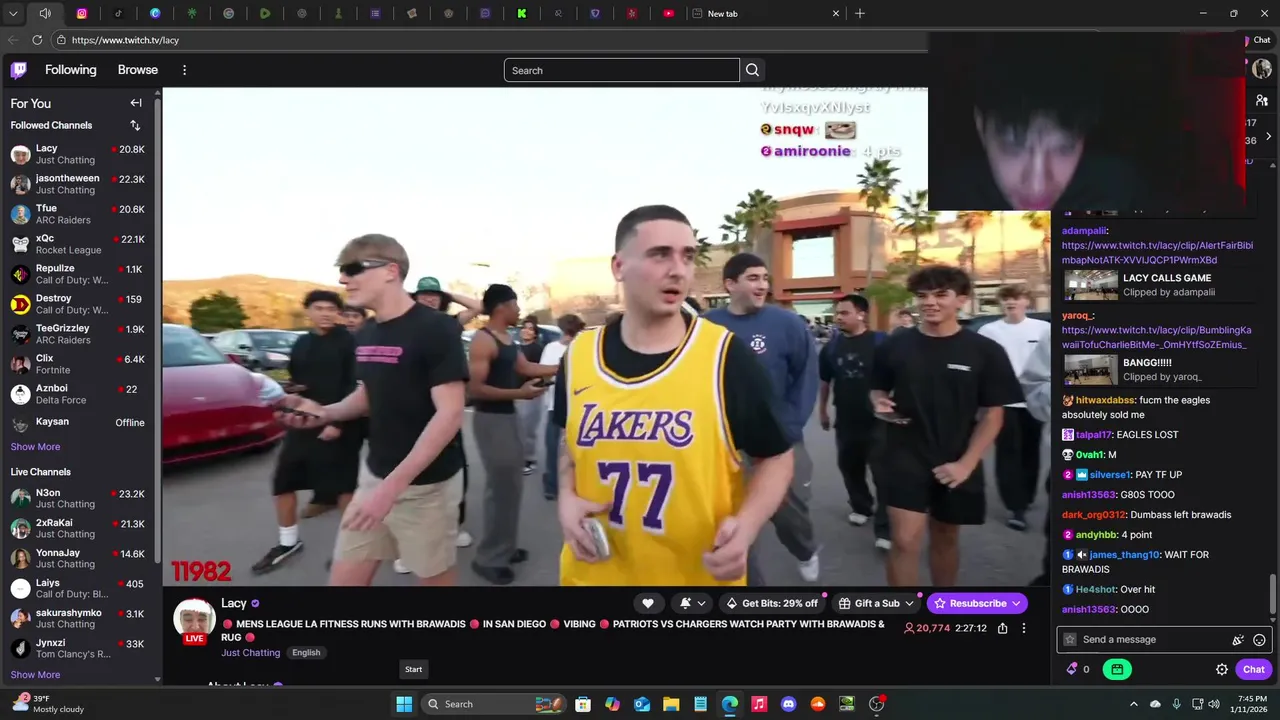Click the magnifier search button
The height and width of the screenshot is (720, 1280).
(x=753, y=70)
